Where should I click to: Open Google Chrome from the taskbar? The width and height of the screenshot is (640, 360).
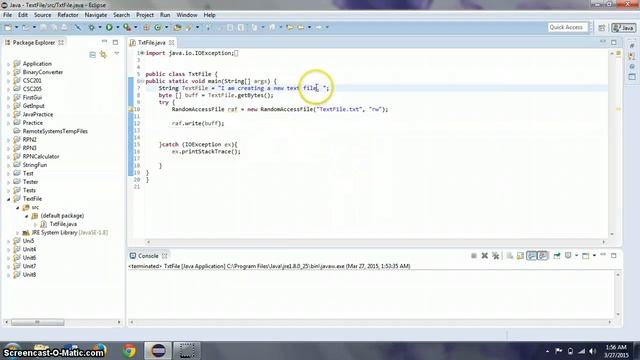[x=129, y=350]
